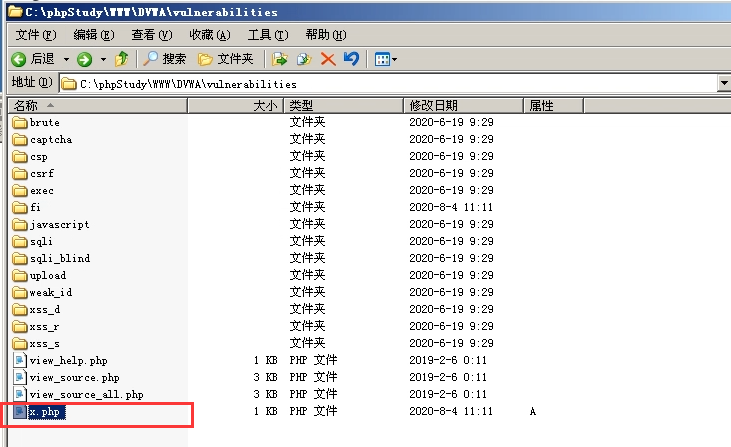Image resolution: width=731 pixels, height=447 pixels.
Task: Sort by the 修改日期 column header
Action: [x=433, y=105]
